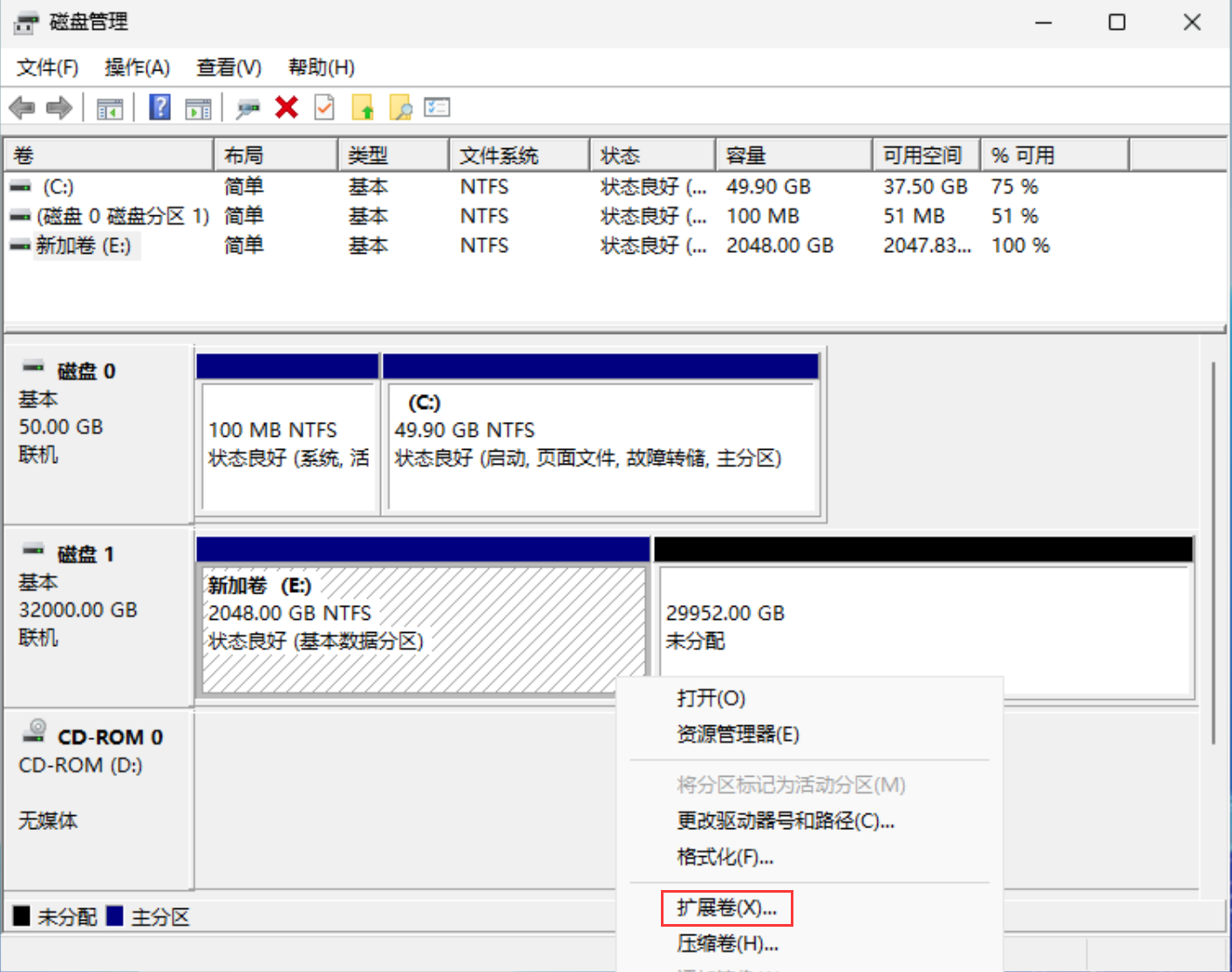
Task: Click the vertical scrollbar in the disk pane
Action: [x=1213, y=554]
